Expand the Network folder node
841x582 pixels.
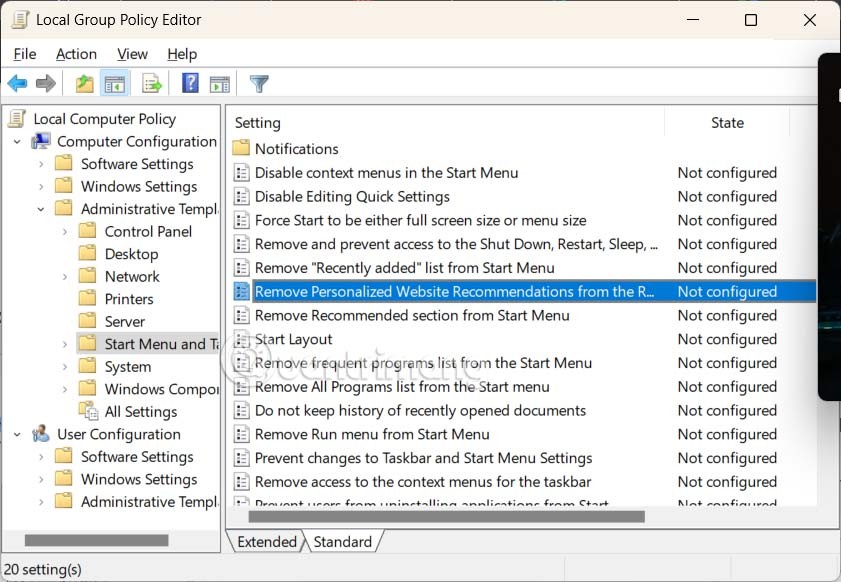pos(65,277)
